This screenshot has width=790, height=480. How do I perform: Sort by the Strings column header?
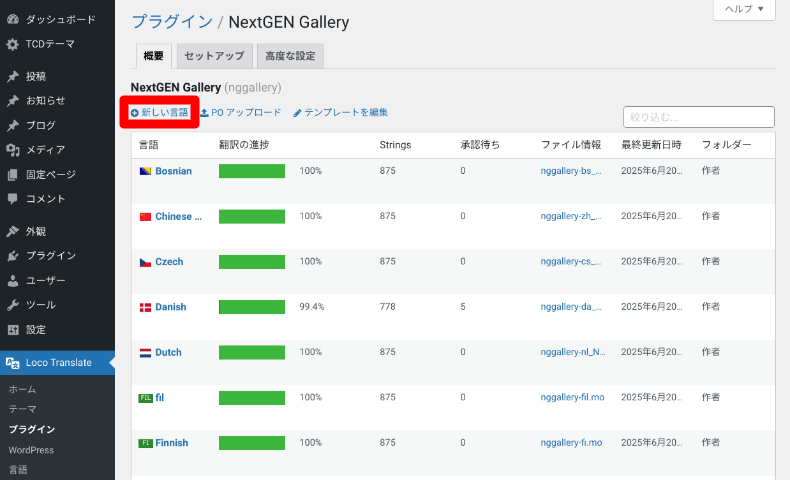click(x=395, y=145)
